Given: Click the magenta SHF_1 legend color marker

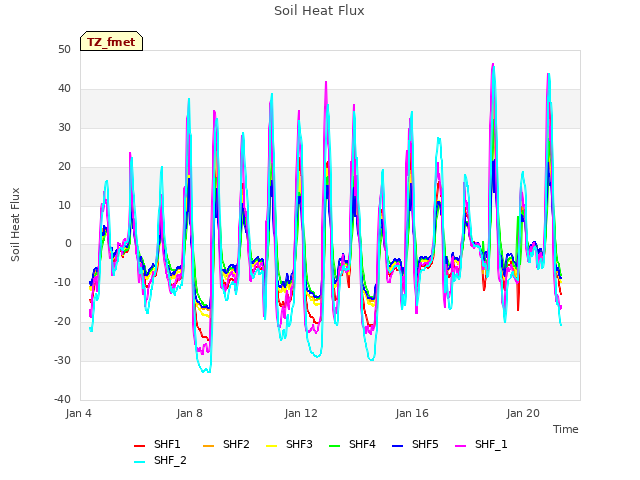Looking at the screenshot, I should click(460, 446).
